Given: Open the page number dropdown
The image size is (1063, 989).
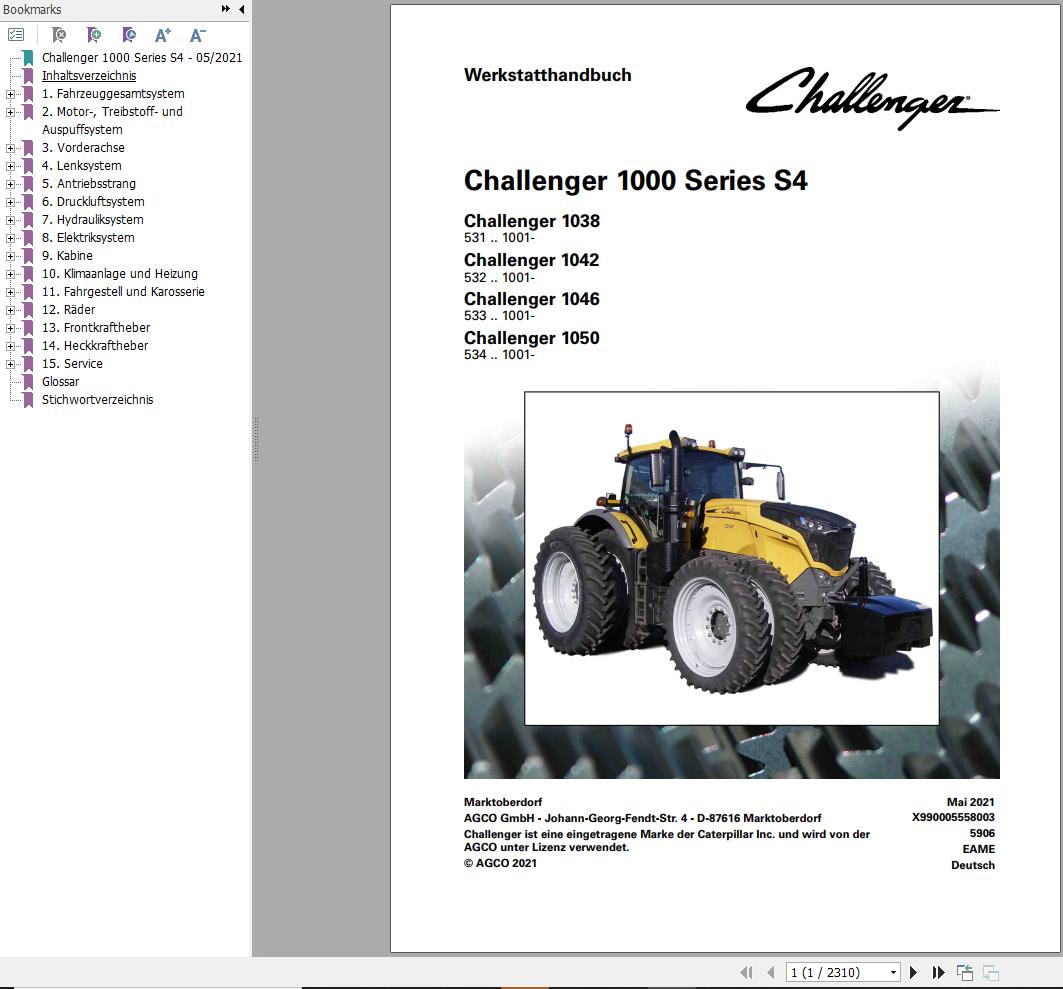Looking at the screenshot, I should coord(894,973).
